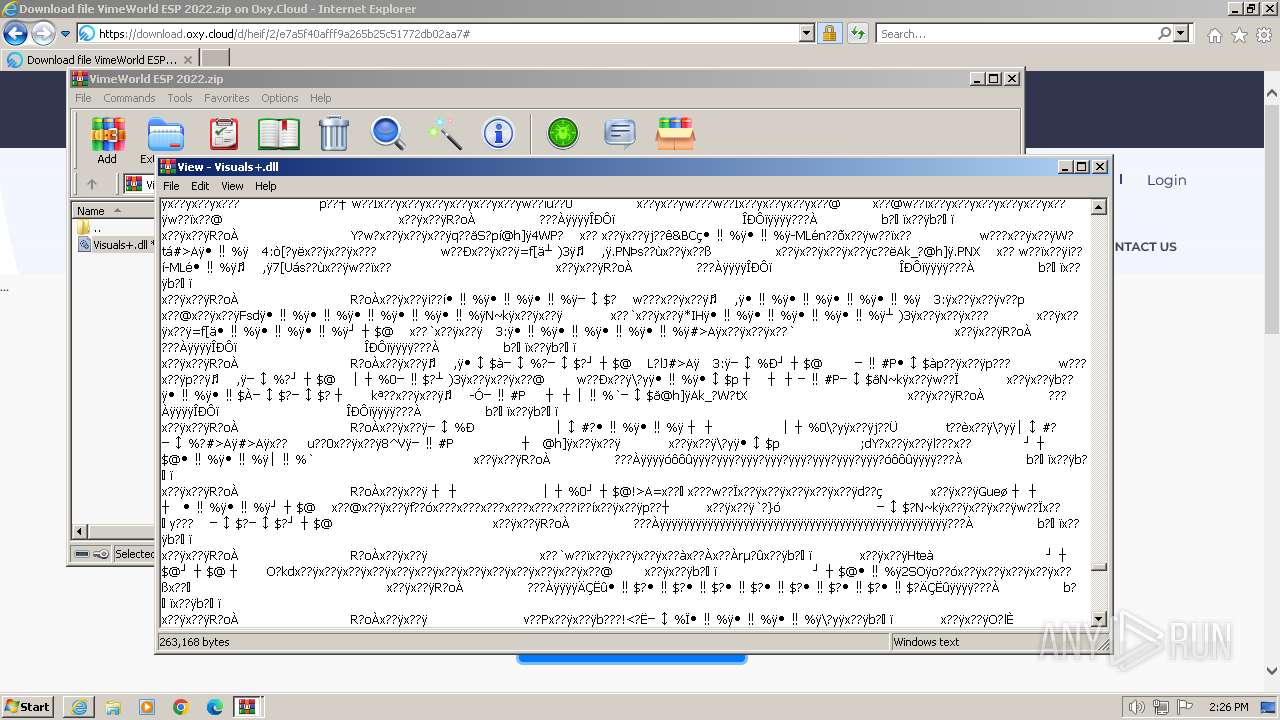Screen dimensions: 1280x720
Task: Select the Download file VimeWorld browser tab
Action: click(100, 59)
